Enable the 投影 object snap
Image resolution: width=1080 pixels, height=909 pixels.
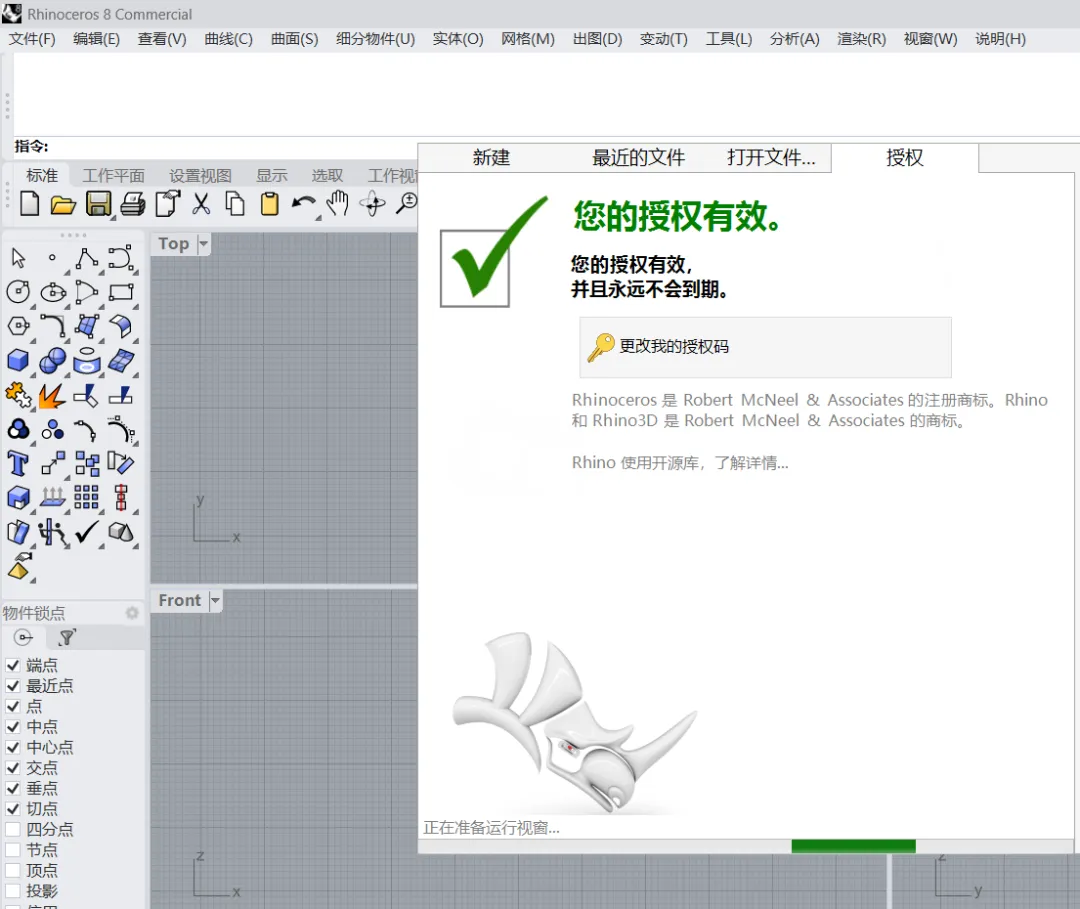12,891
